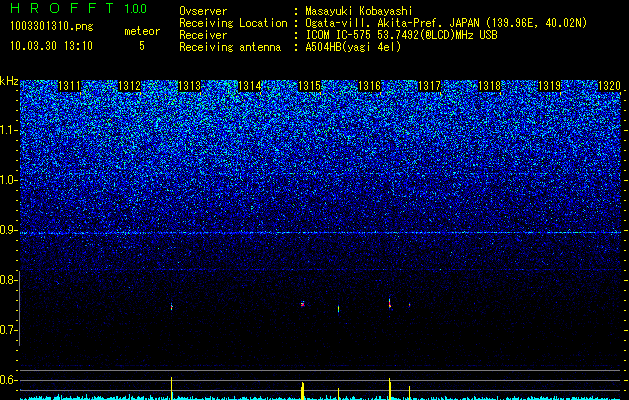Click the 1312 time marker
Viewport: 629px width, 400px height.
(x=129, y=86)
